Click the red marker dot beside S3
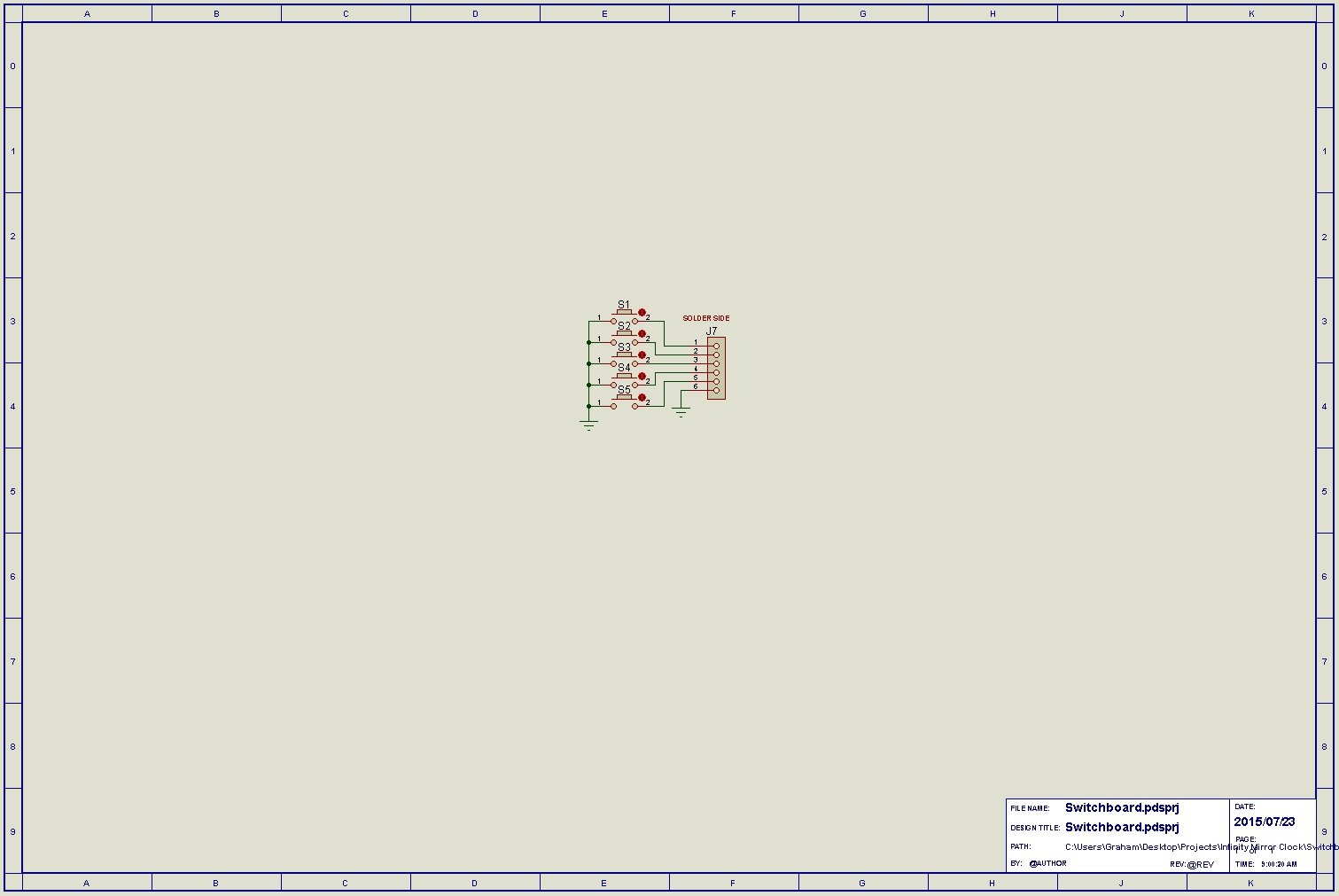Viewport: 1339px width, 896px height. click(x=642, y=355)
